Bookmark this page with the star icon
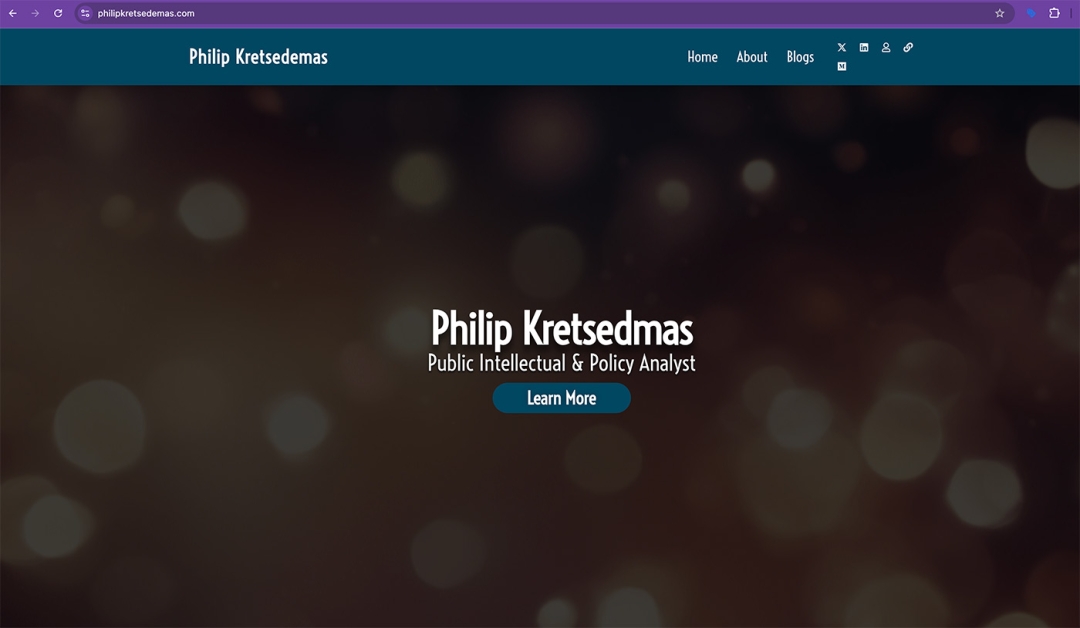The image size is (1080, 628). (x=999, y=13)
